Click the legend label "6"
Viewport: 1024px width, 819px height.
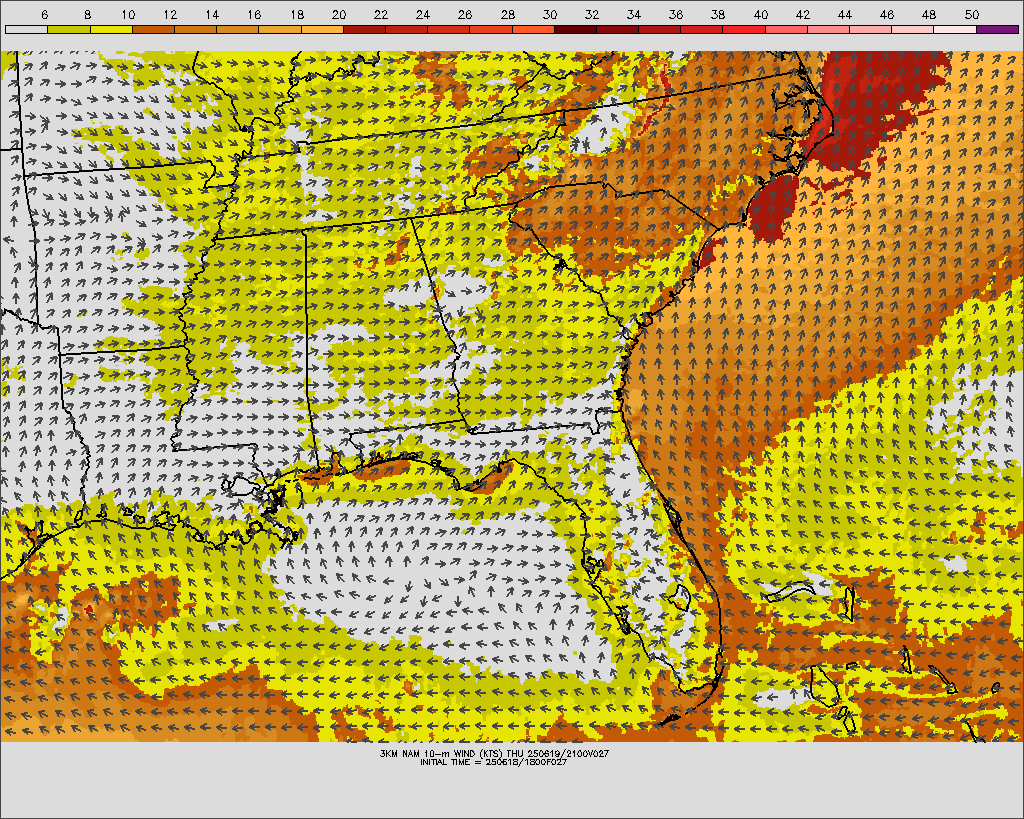[44, 14]
